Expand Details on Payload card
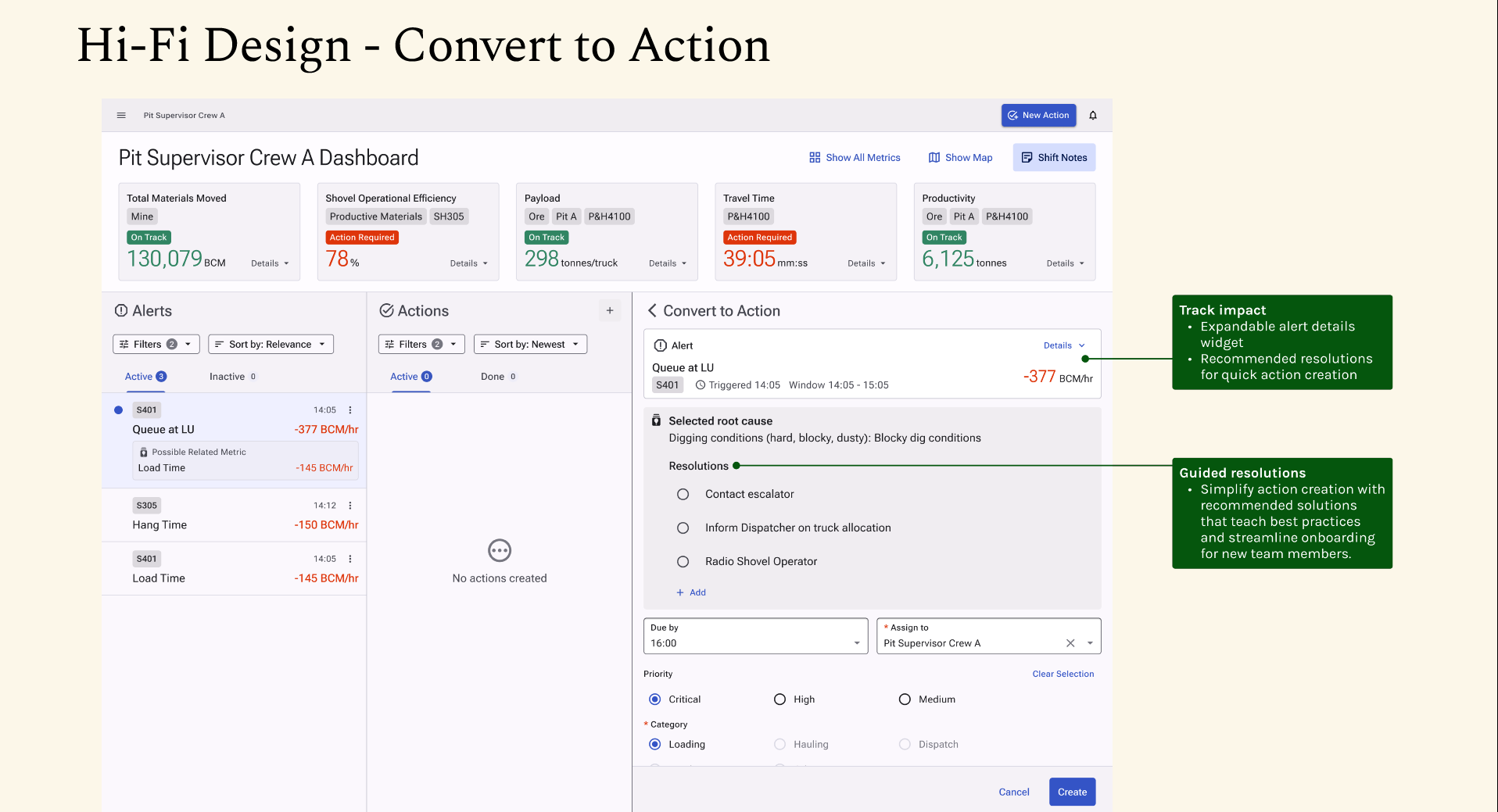This screenshot has width=1498, height=812. pos(668,263)
